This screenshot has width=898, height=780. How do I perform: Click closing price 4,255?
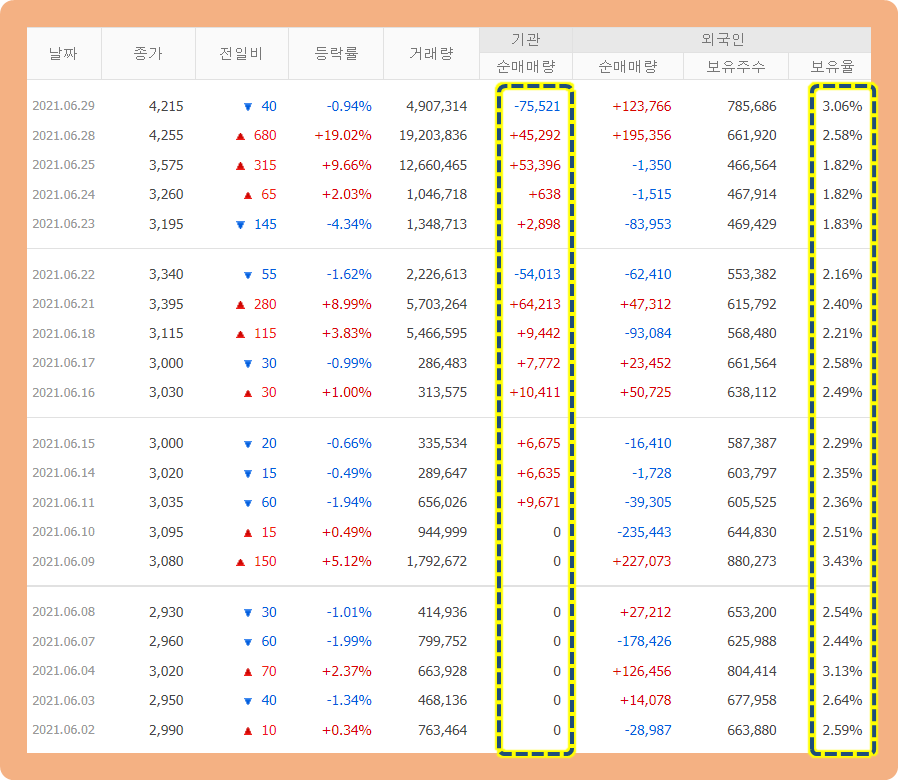pyautogui.click(x=166, y=136)
